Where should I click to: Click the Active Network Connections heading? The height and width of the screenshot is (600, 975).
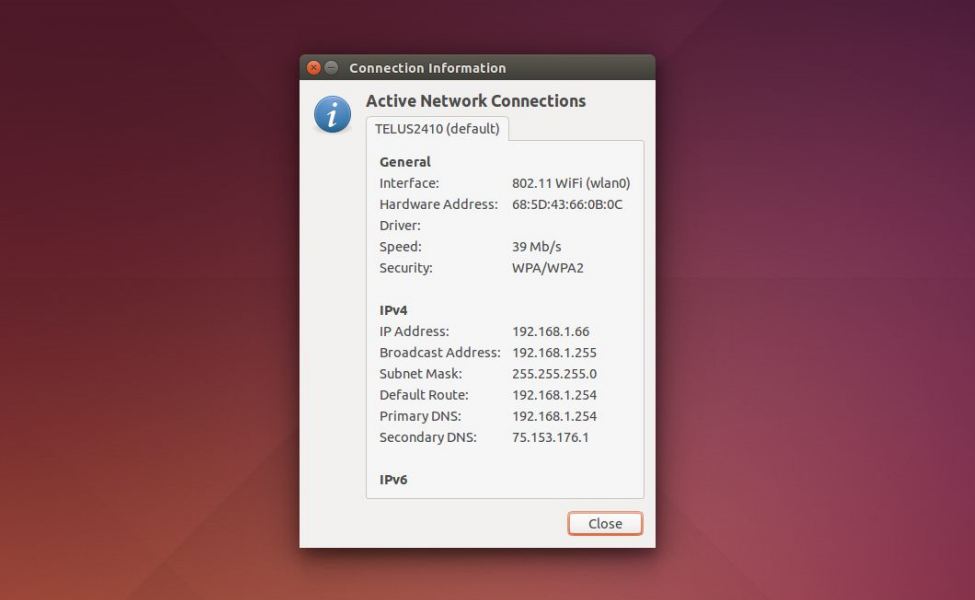[x=476, y=101]
